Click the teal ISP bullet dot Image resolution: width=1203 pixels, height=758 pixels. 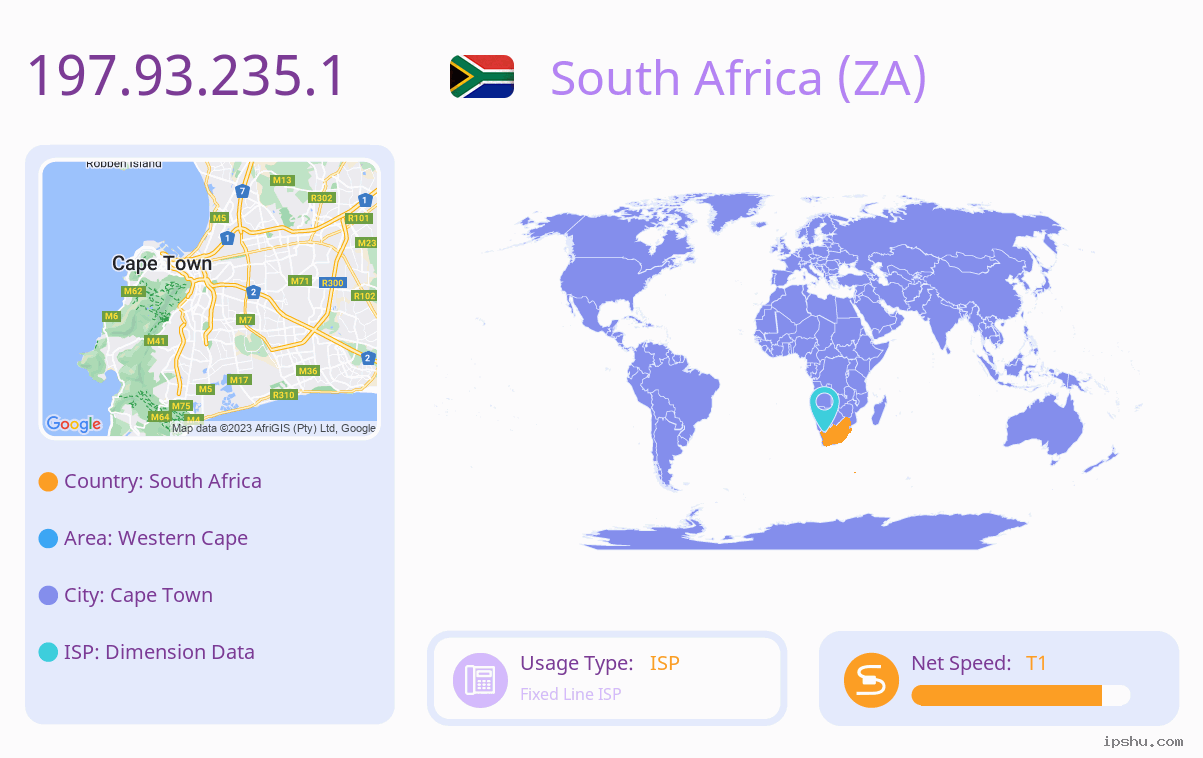[48, 652]
